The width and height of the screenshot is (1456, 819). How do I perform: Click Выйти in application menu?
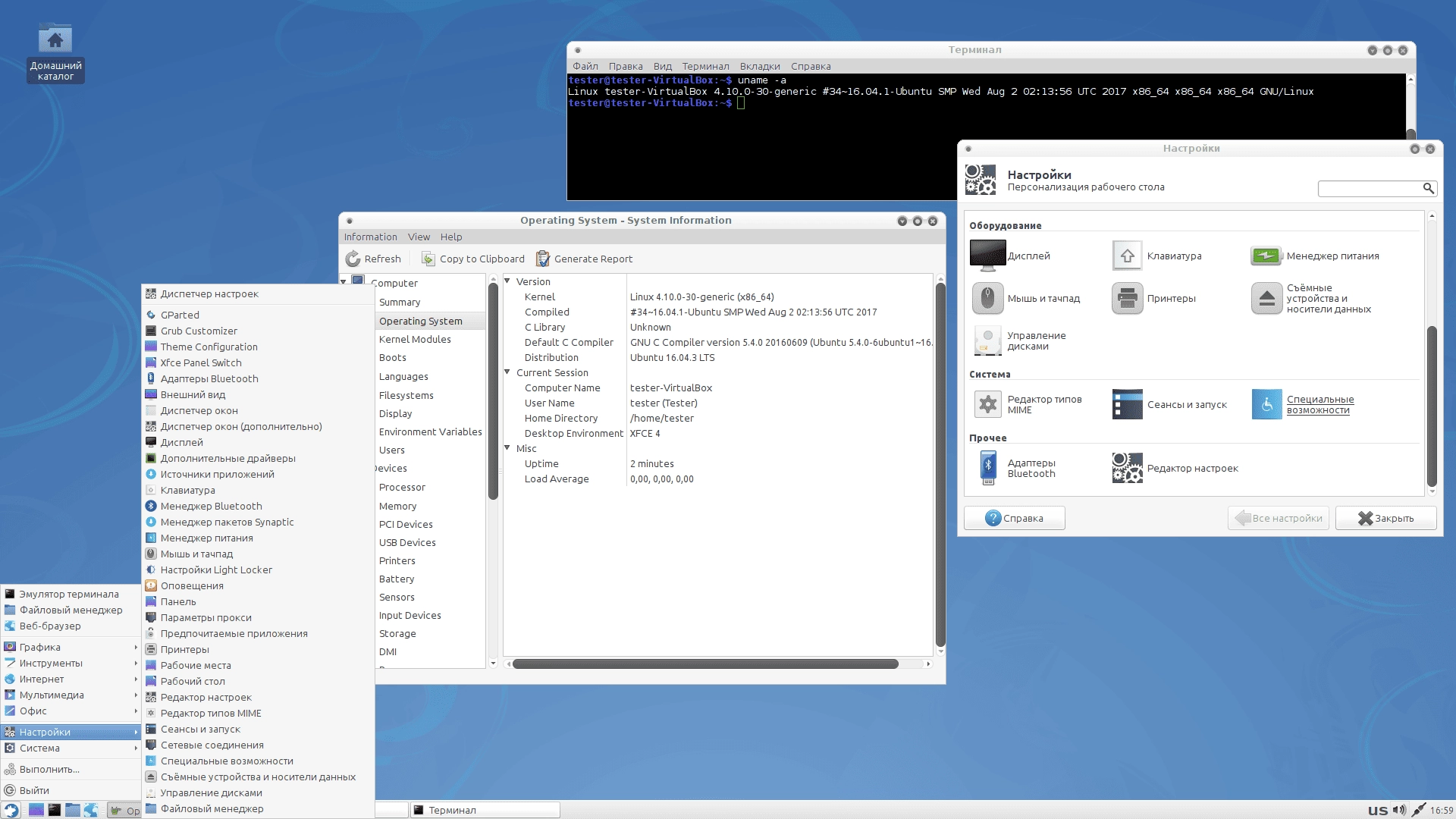(x=71, y=790)
